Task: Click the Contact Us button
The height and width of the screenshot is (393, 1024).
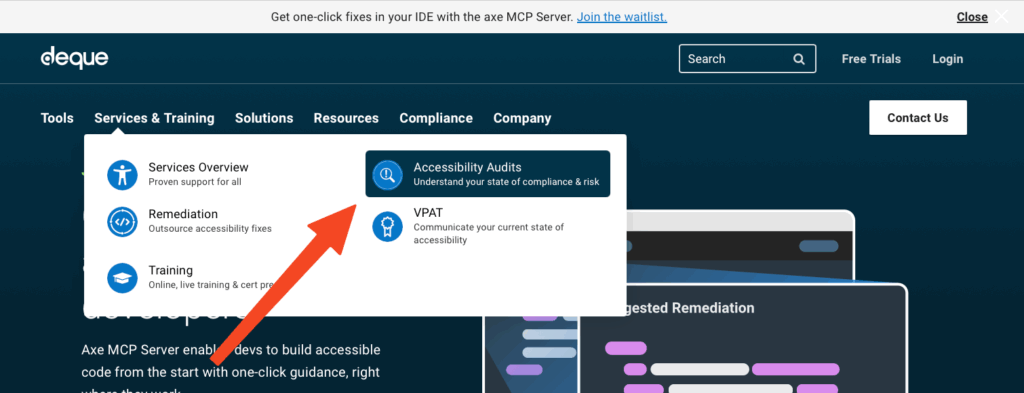Action: pyautogui.click(x=918, y=118)
